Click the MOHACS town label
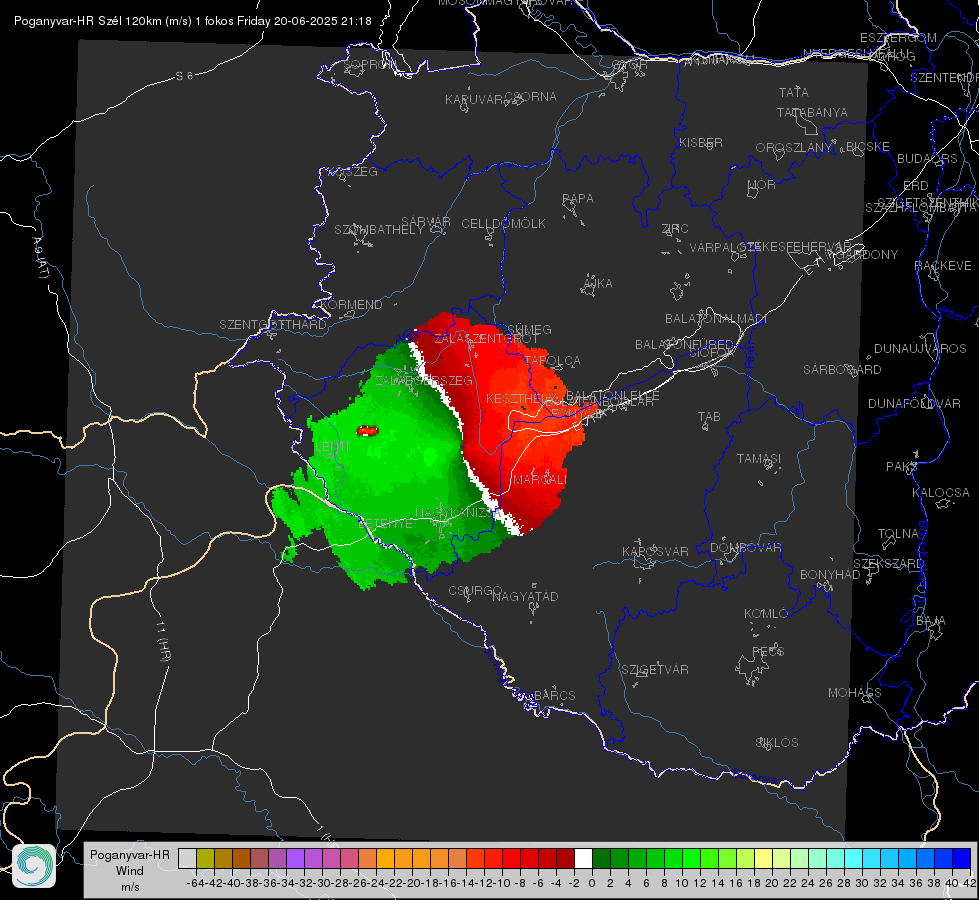Image resolution: width=979 pixels, height=900 pixels. [854, 693]
